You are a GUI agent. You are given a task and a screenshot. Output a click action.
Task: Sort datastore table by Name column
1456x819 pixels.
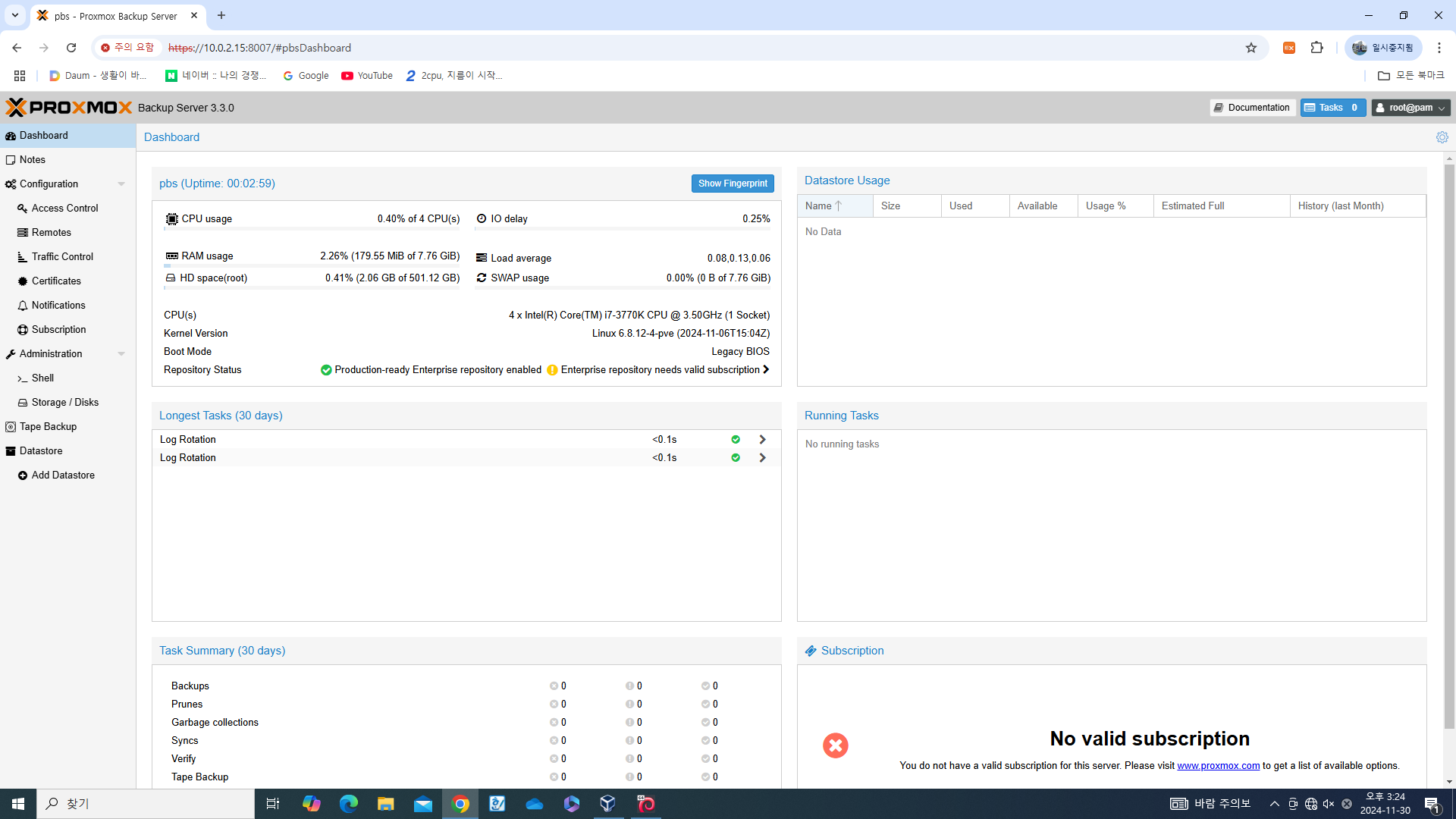835,206
